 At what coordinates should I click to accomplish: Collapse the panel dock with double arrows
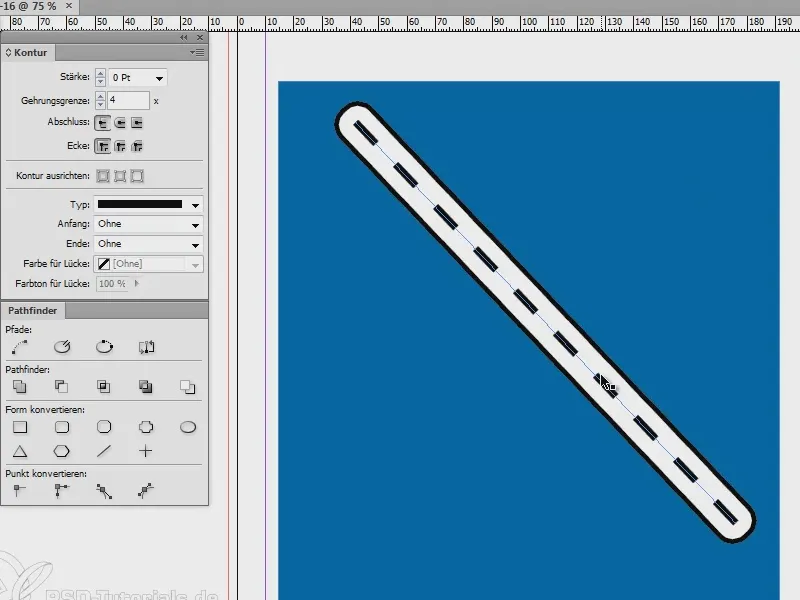point(184,38)
